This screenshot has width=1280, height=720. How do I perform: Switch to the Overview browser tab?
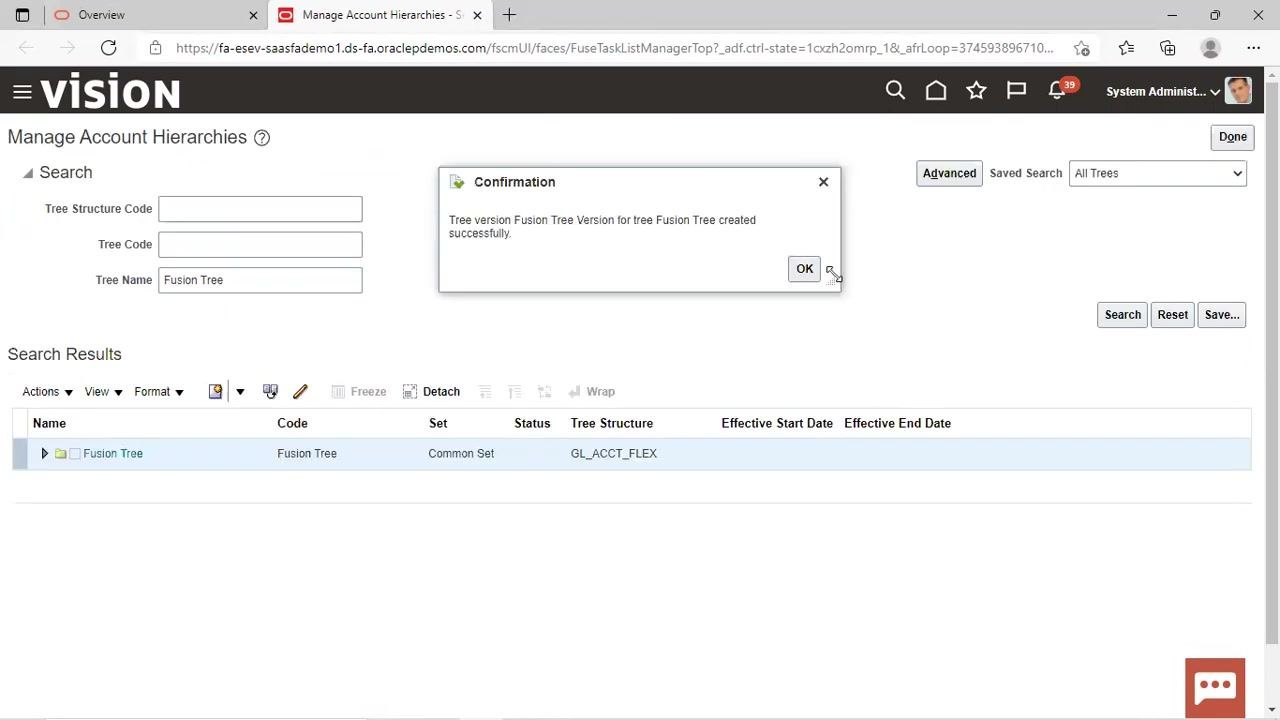click(x=155, y=15)
